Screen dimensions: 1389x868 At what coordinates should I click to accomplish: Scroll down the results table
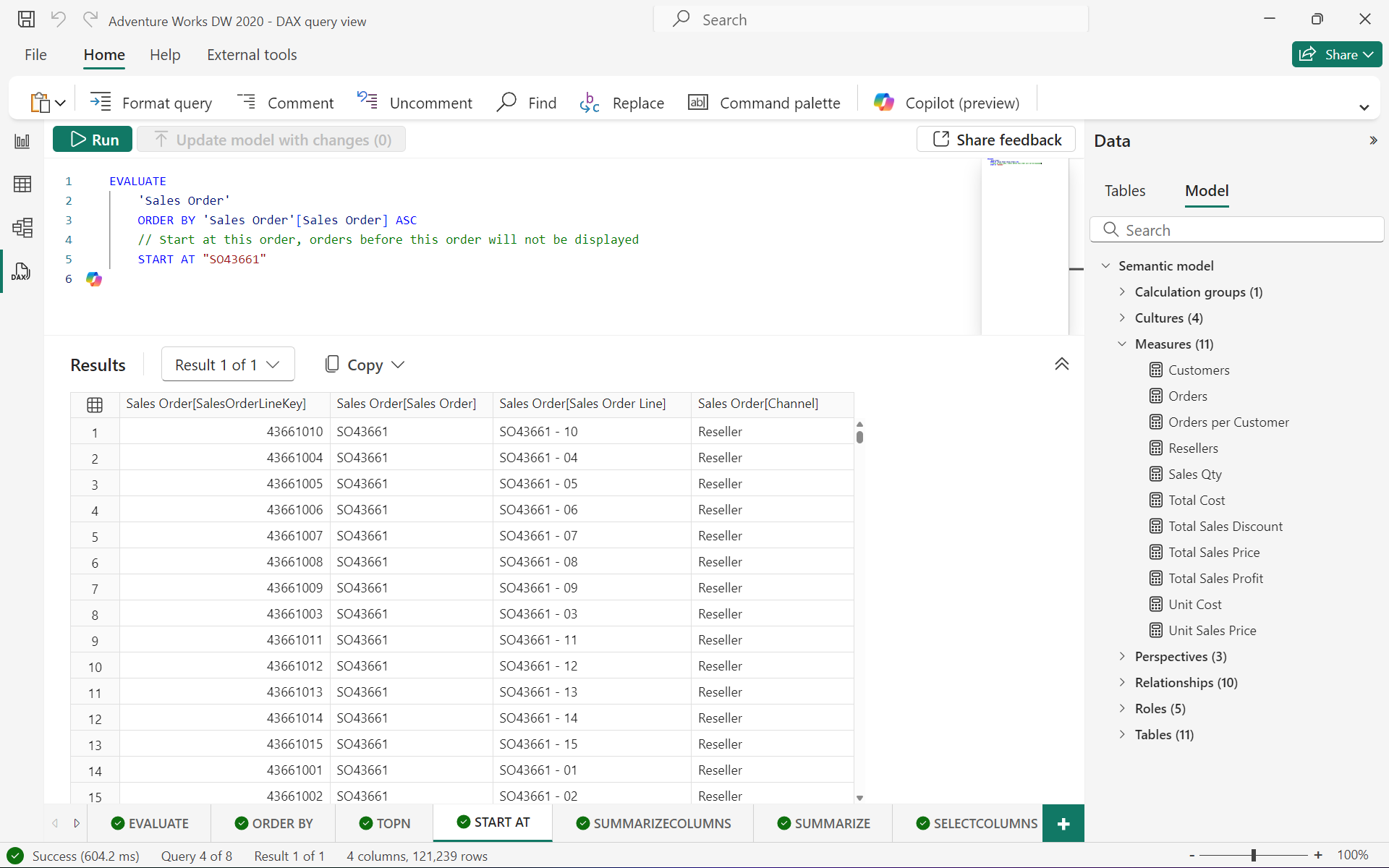click(859, 796)
